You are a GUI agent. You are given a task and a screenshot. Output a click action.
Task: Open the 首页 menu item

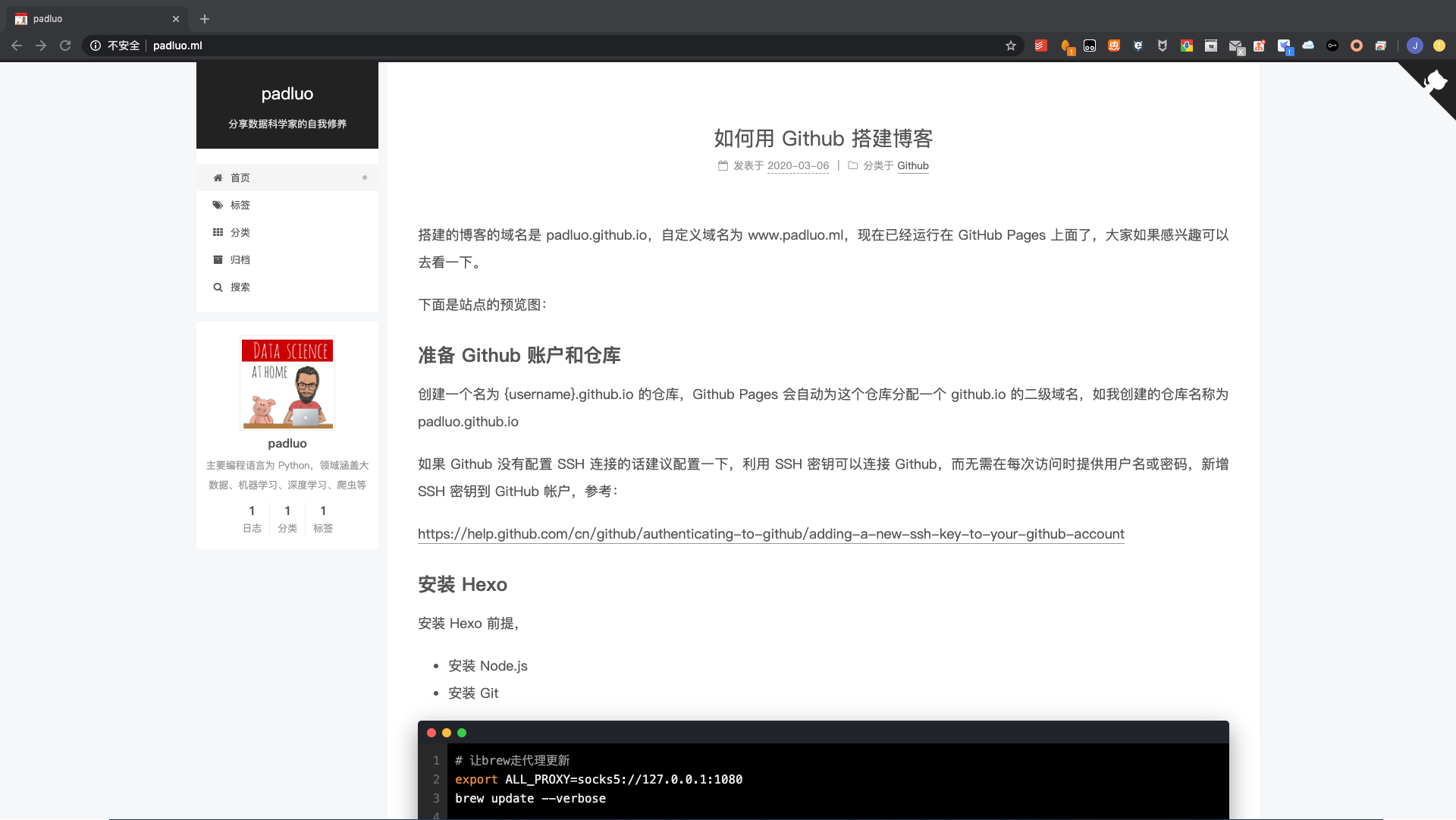pyautogui.click(x=240, y=178)
